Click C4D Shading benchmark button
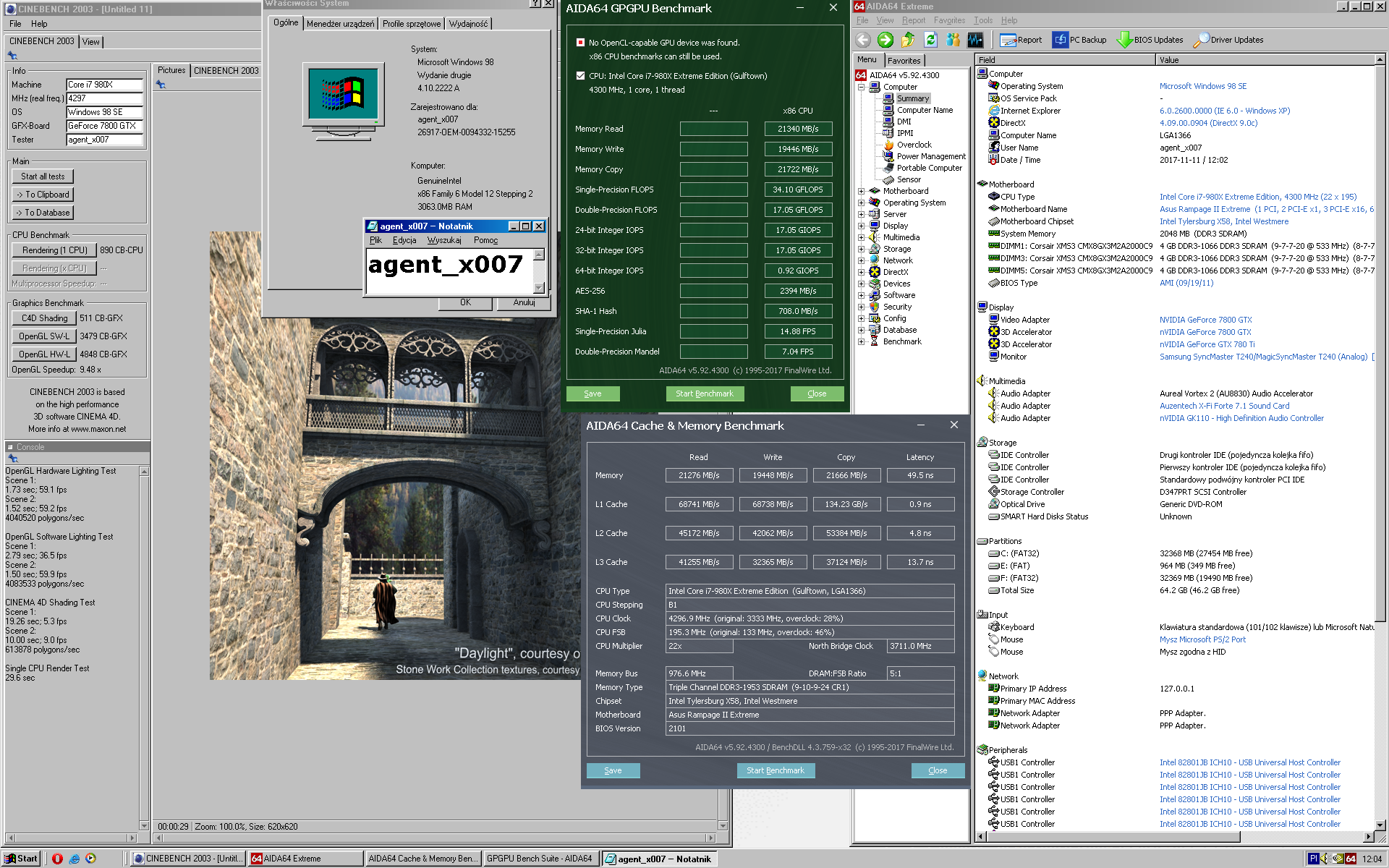Image resolution: width=1389 pixels, height=868 pixels. pos(44,318)
